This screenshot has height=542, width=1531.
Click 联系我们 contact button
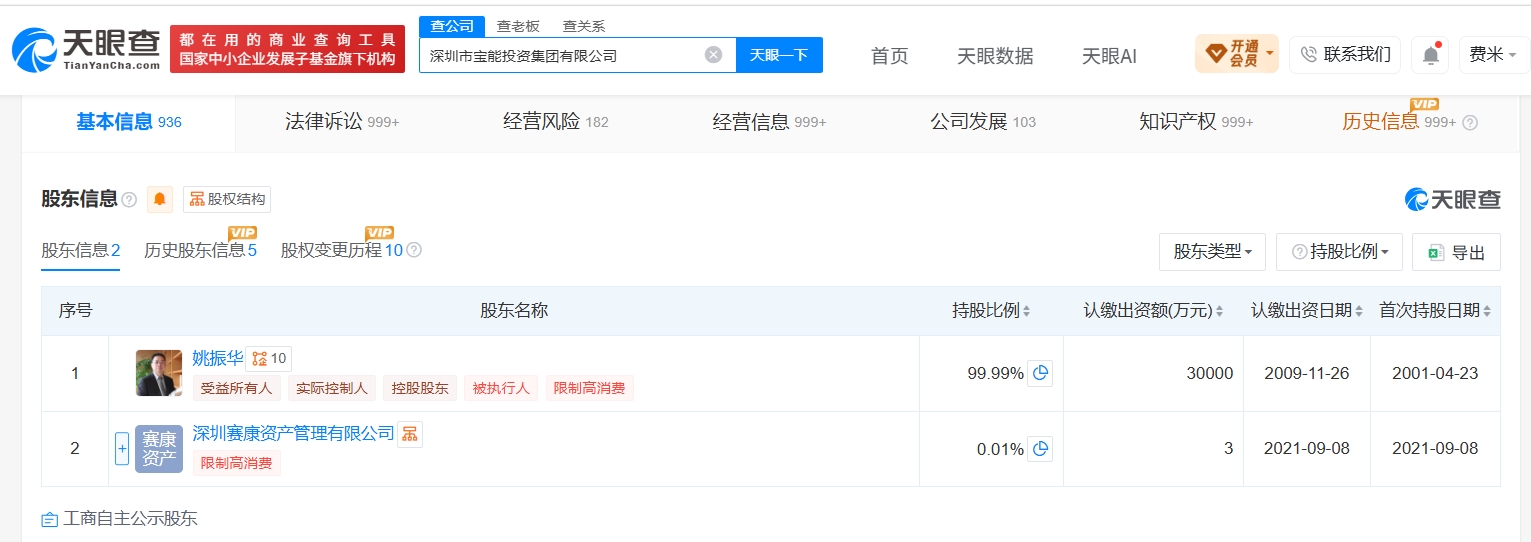pyautogui.click(x=1344, y=55)
